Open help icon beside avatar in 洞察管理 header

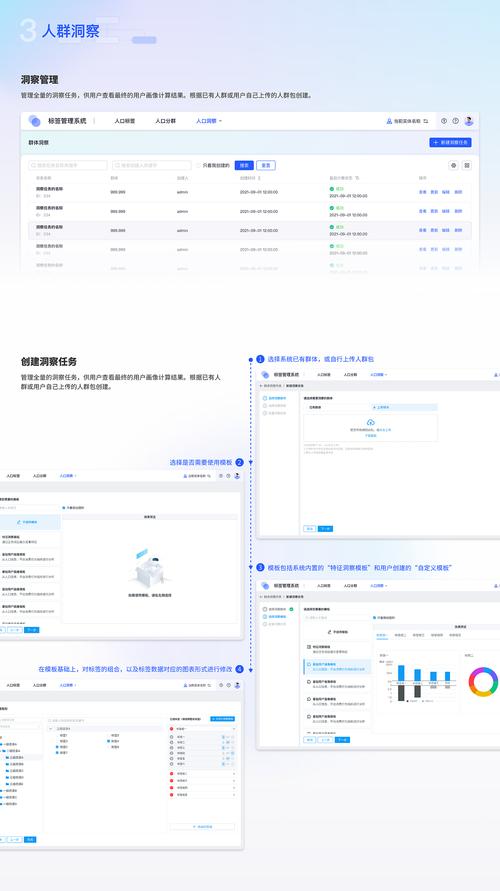455,120
